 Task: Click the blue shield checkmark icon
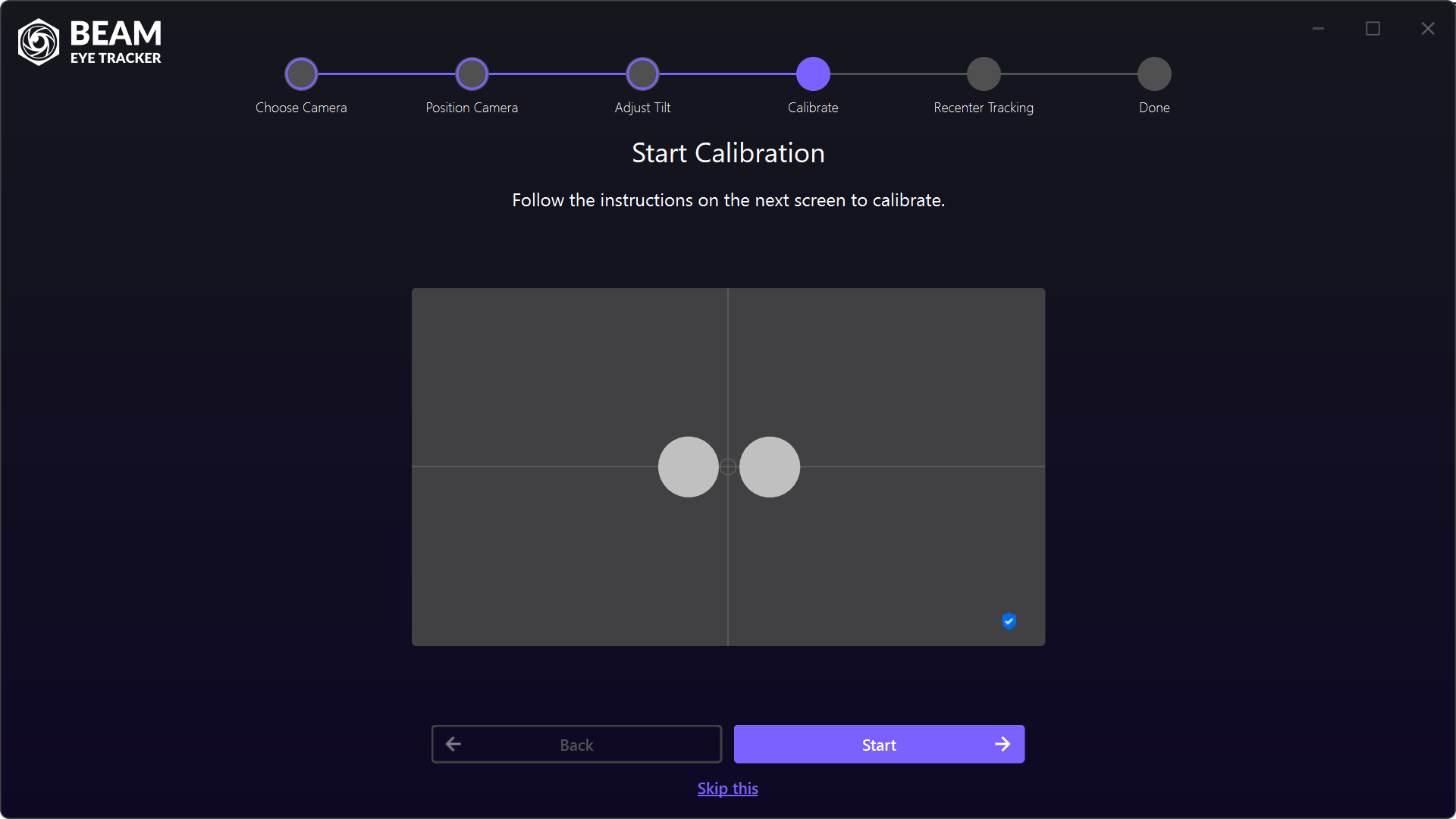[1009, 621]
